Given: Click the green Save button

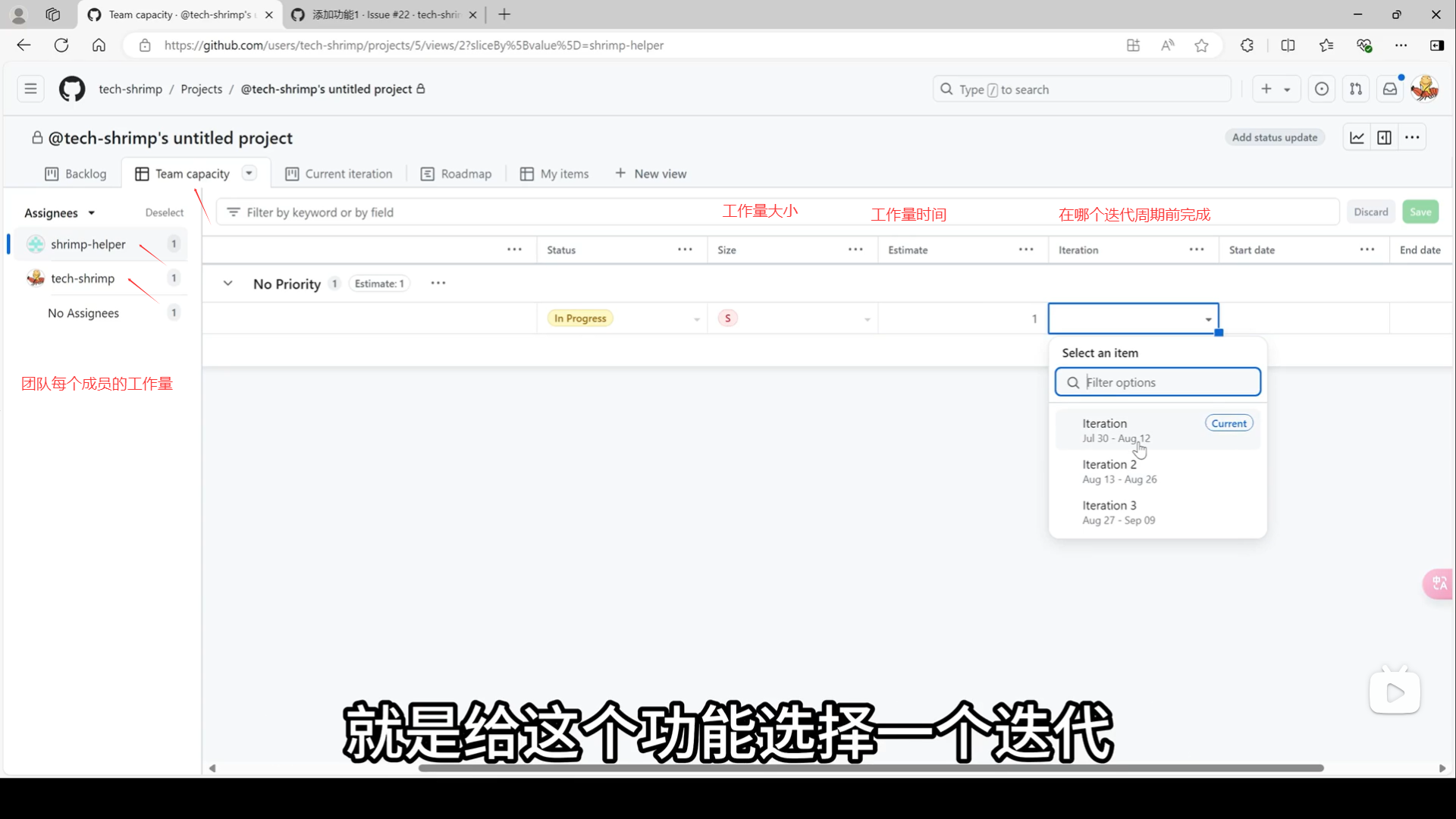Looking at the screenshot, I should [1420, 212].
